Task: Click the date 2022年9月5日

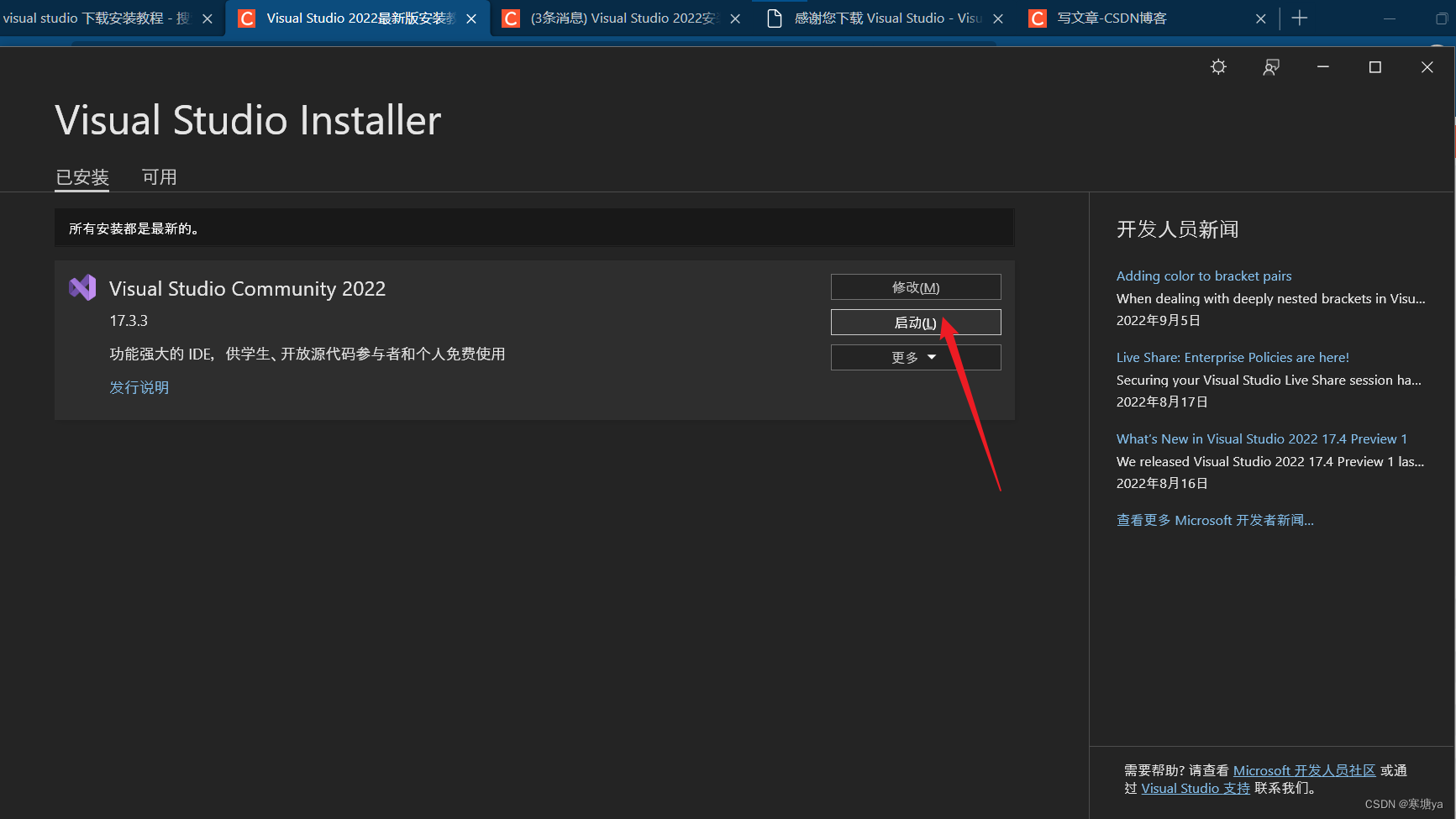Action: click(1158, 320)
